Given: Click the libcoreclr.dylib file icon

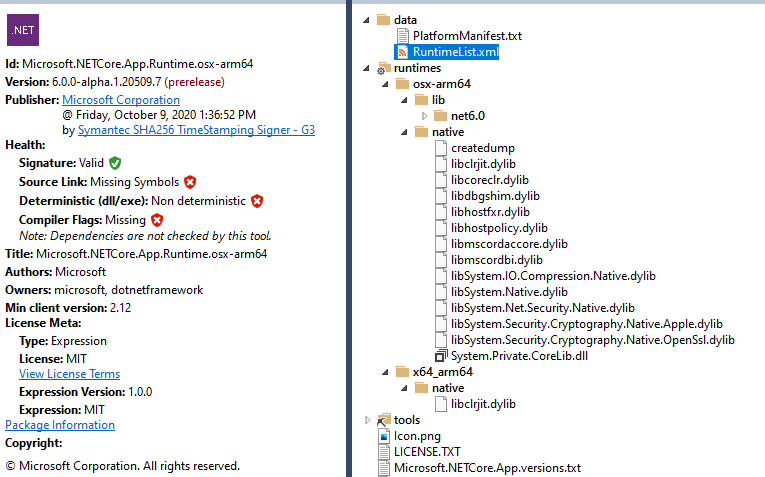Looking at the screenshot, I should 441,180.
